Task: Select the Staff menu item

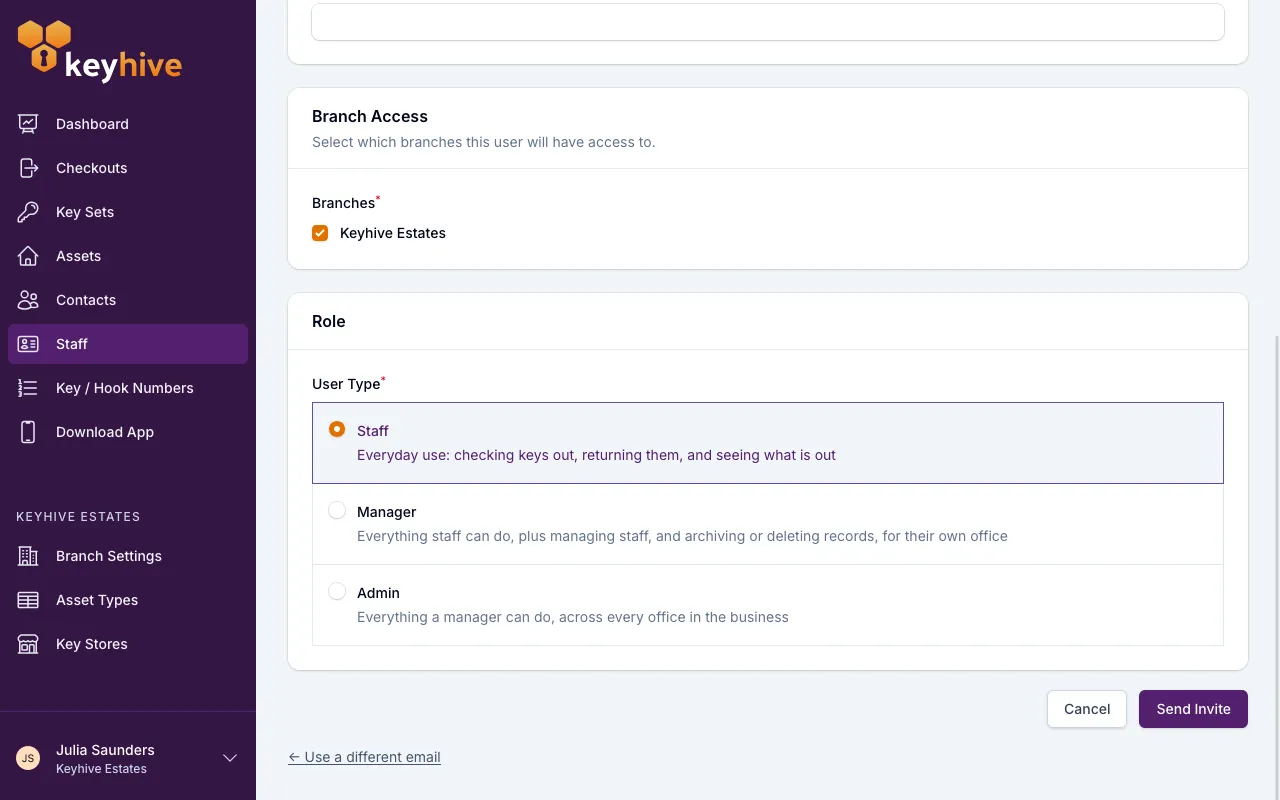Action: pyautogui.click(x=128, y=344)
